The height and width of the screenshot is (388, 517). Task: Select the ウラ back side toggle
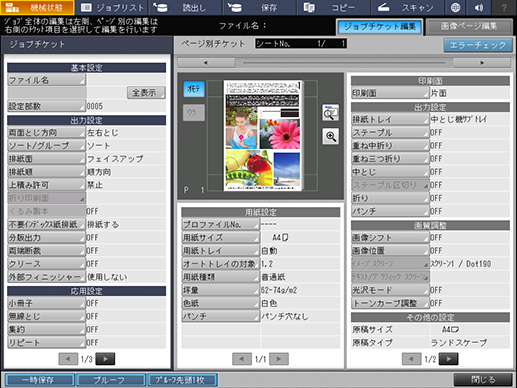coord(194,113)
